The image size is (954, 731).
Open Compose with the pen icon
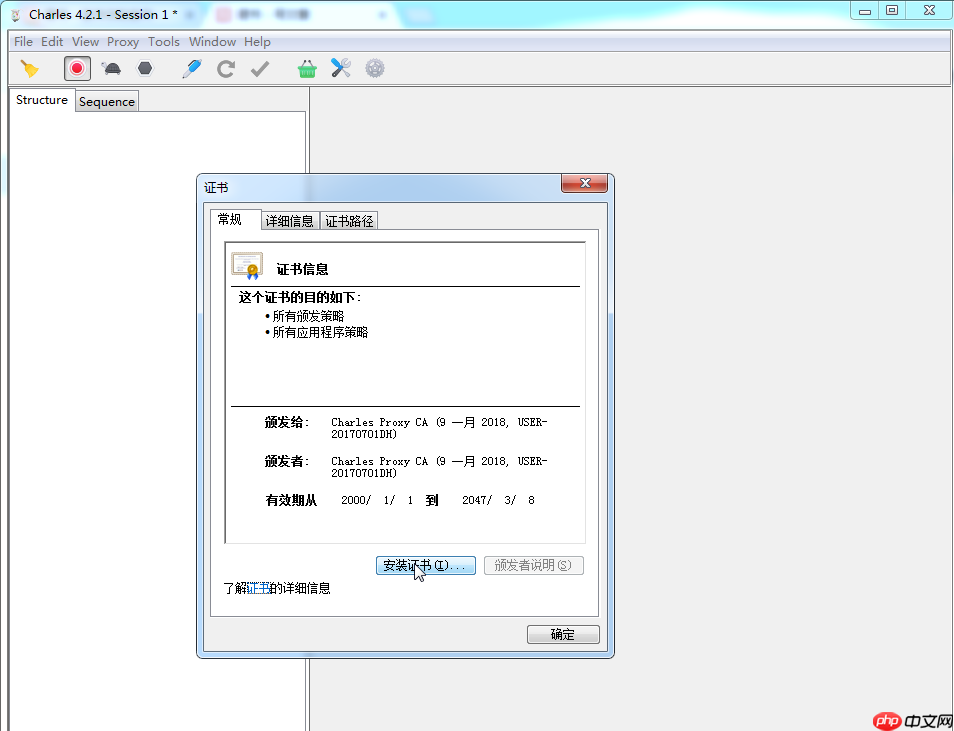tap(191, 68)
